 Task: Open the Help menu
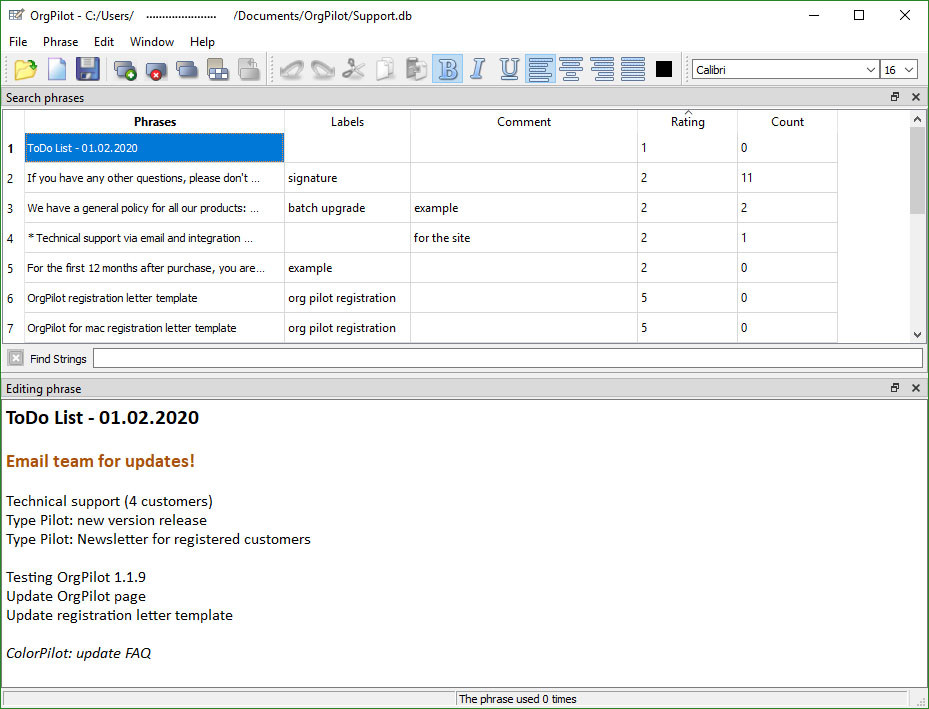click(x=202, y=41)
